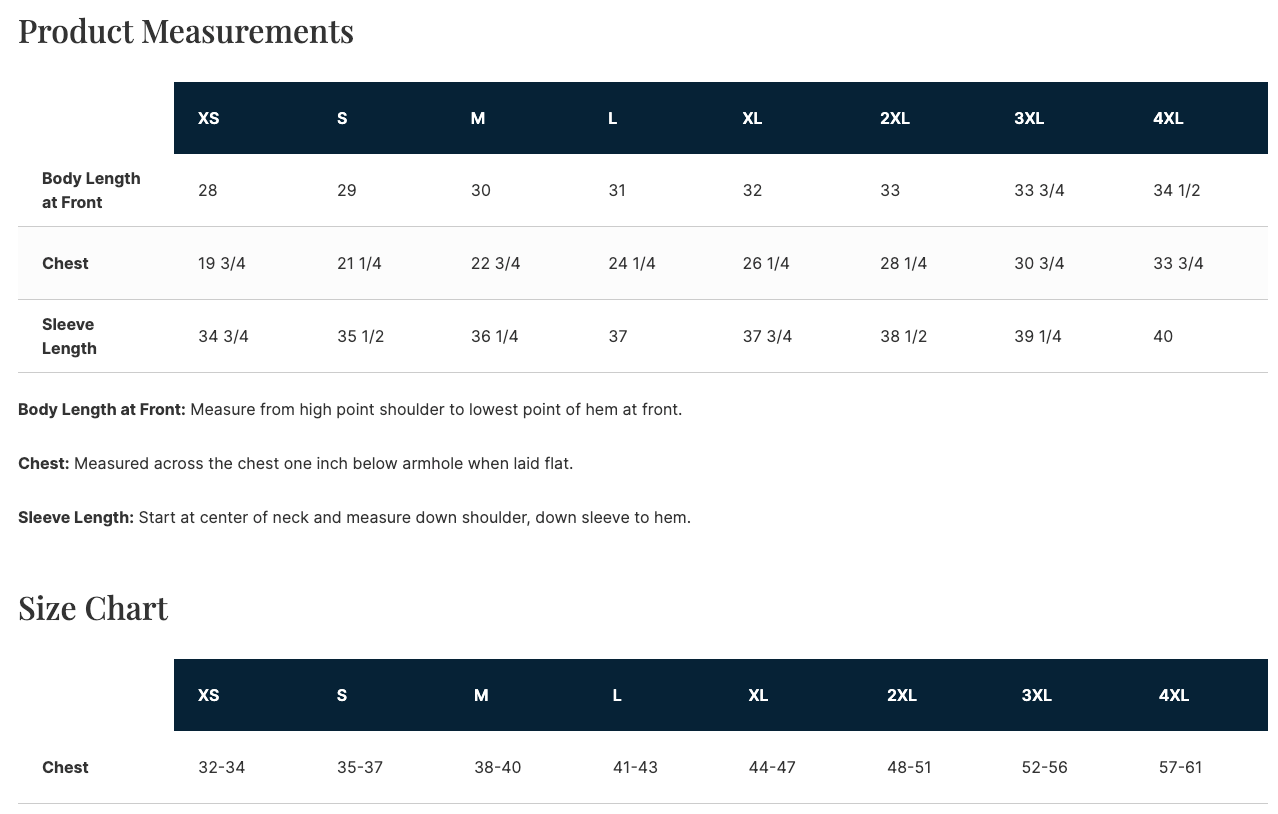Viewport: 1278px width, 814px height.
Task: Click the bold "Body Length at Front:" definition label
Action: [x=102, y=409]
